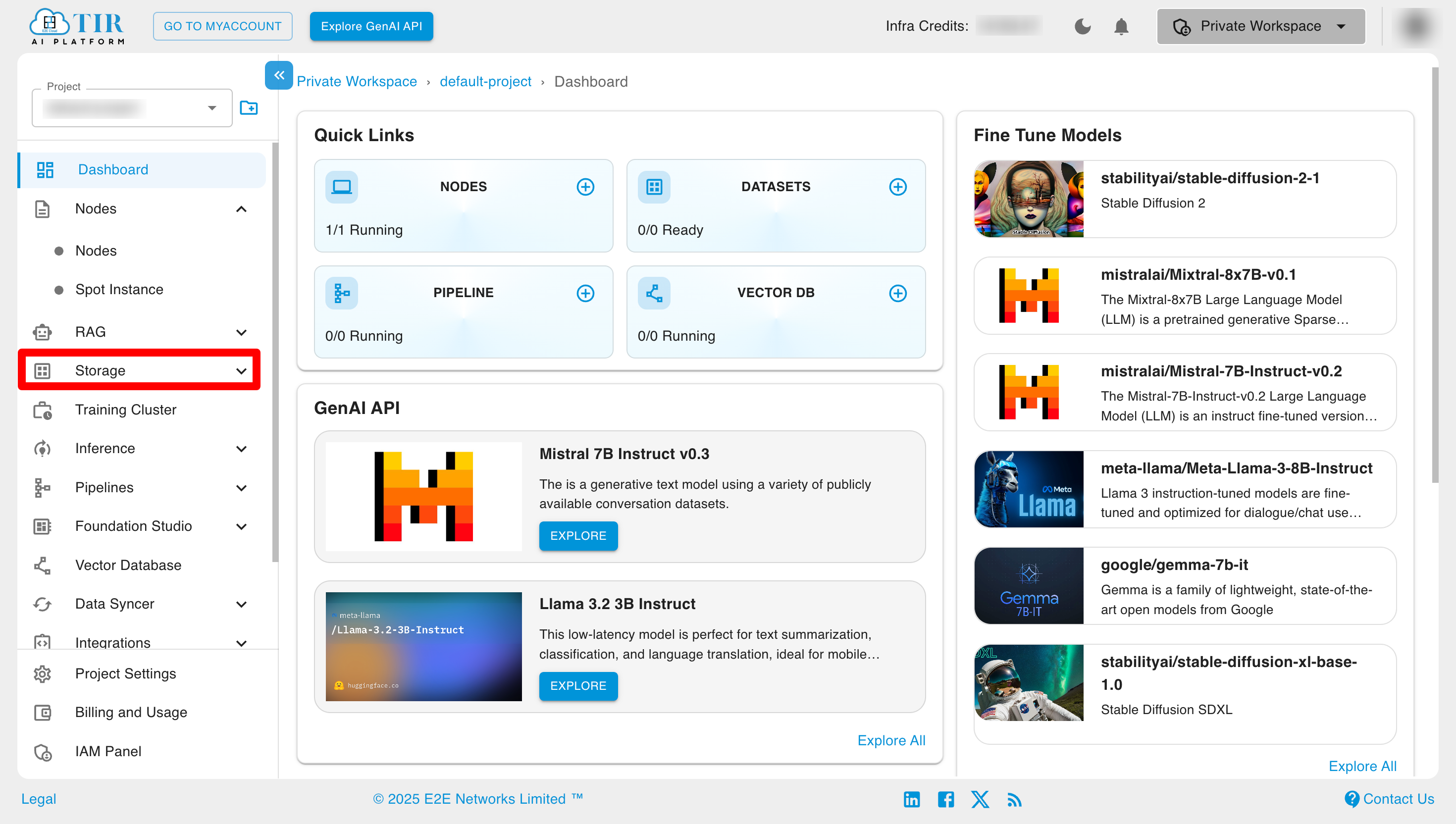Click Explore GenAI API button

(x=371, y=26)
